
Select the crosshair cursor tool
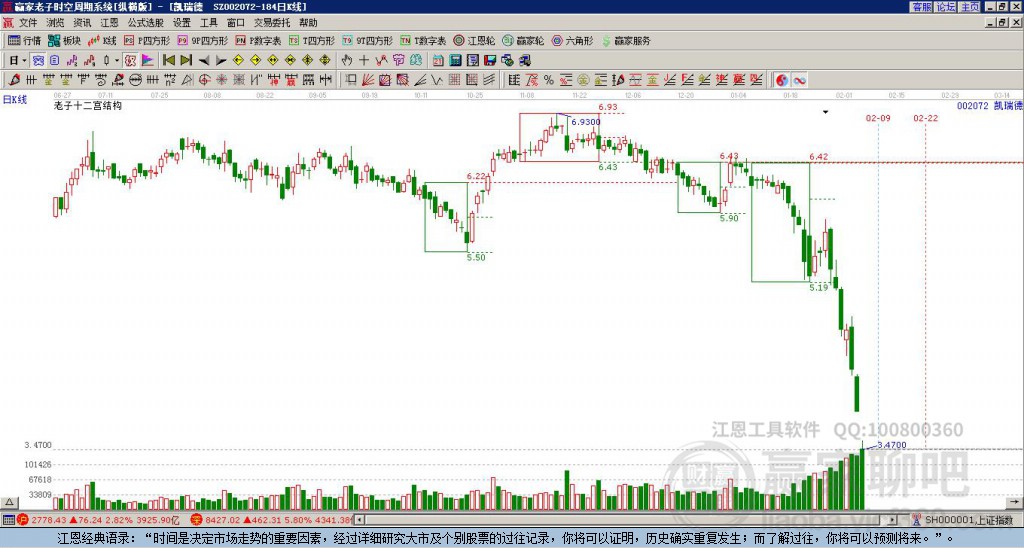(364, 61)
